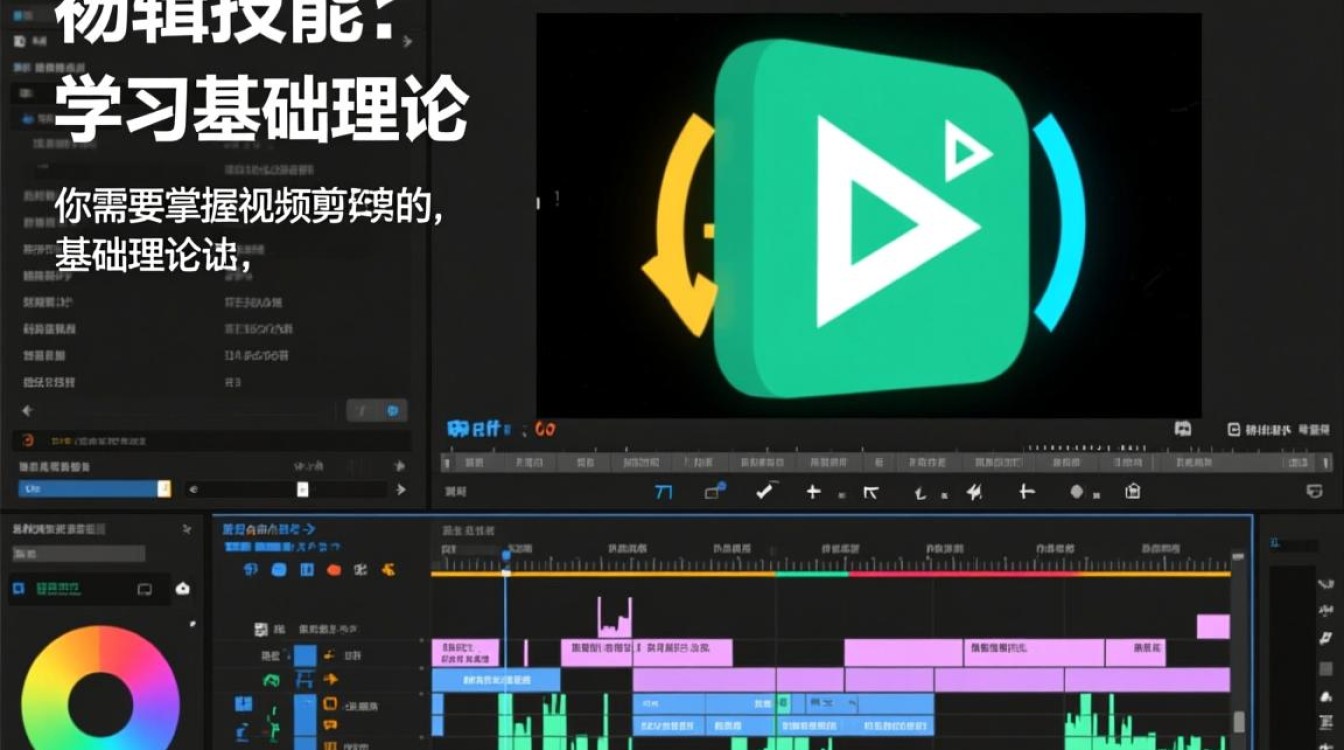This screenshot has height=750, width=1344.
Task: Click the white grid icon in timeline header
Action: coord(360,569)
